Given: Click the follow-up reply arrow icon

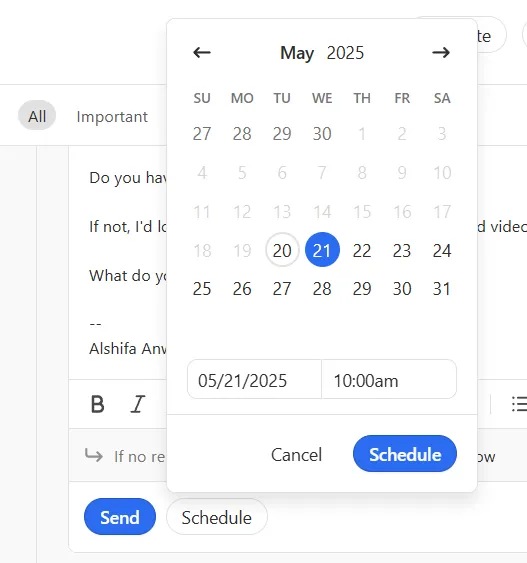Looking at the screenshot, I should tap(94, 455).
